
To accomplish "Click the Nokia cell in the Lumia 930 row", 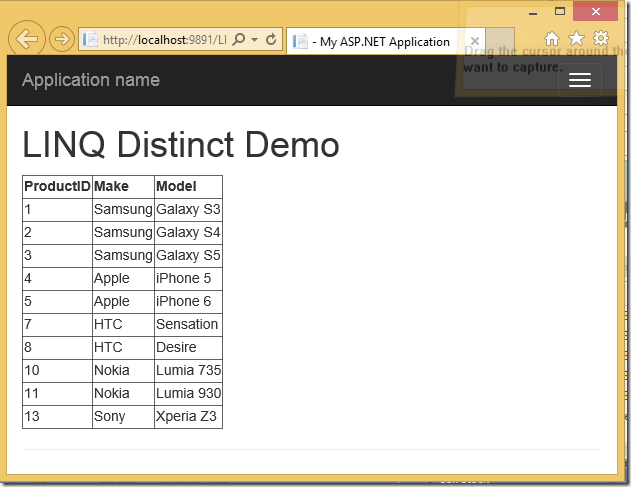I will pyautogui.click(x=124, y=393).
